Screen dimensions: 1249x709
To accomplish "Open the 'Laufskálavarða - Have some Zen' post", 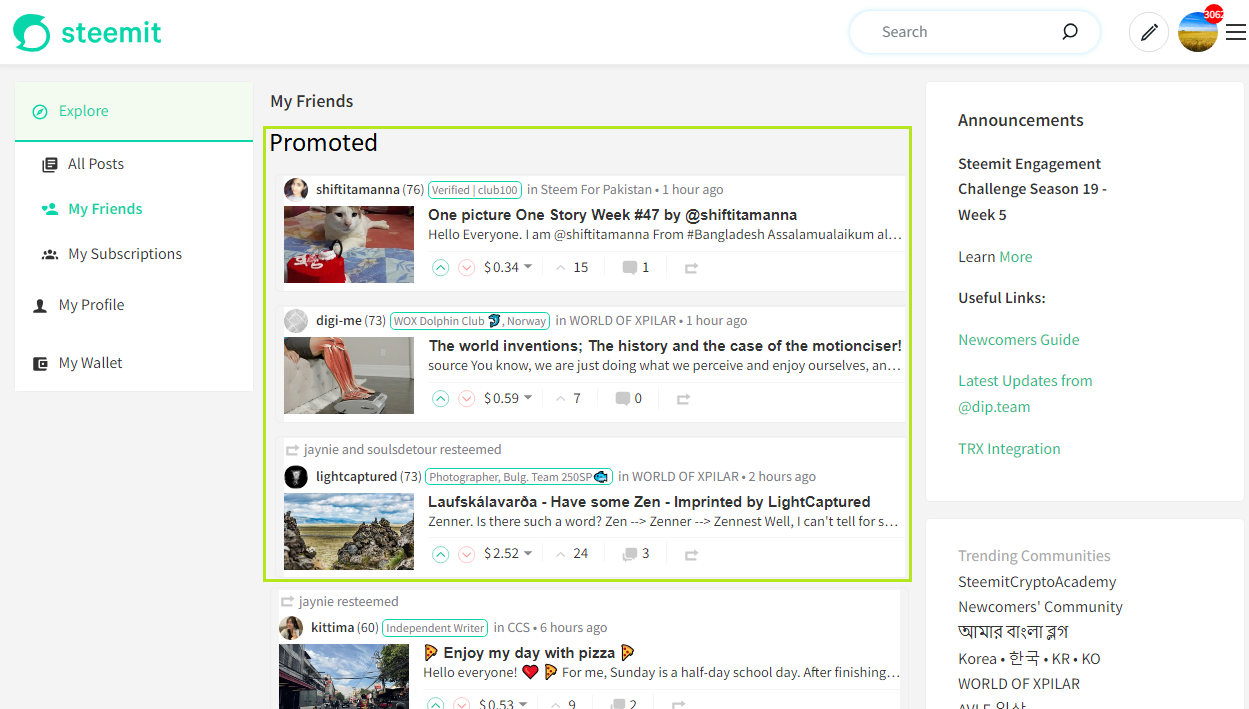I will click(x=649, y=502).
